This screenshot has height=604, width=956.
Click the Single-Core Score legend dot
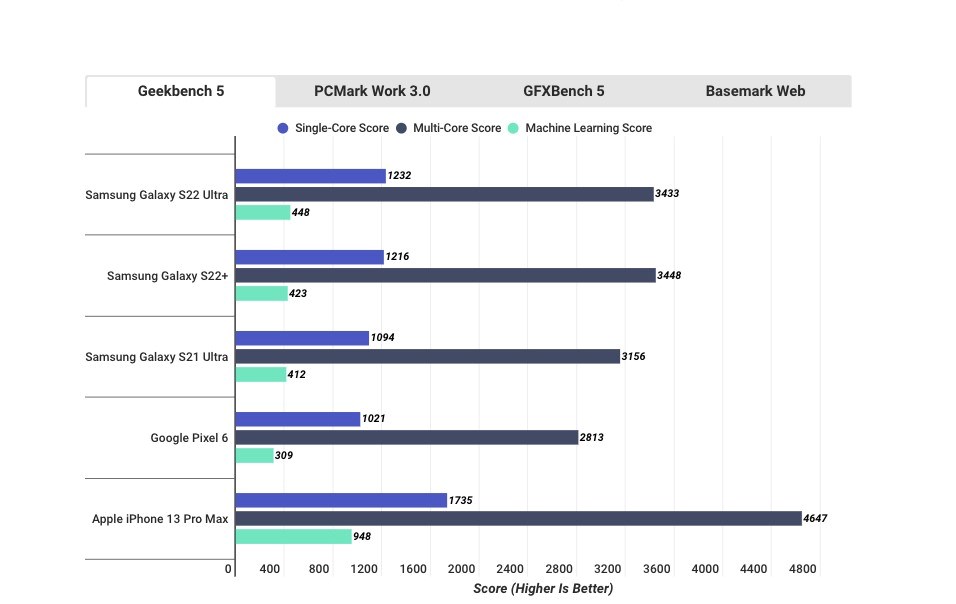pos(283,128)
